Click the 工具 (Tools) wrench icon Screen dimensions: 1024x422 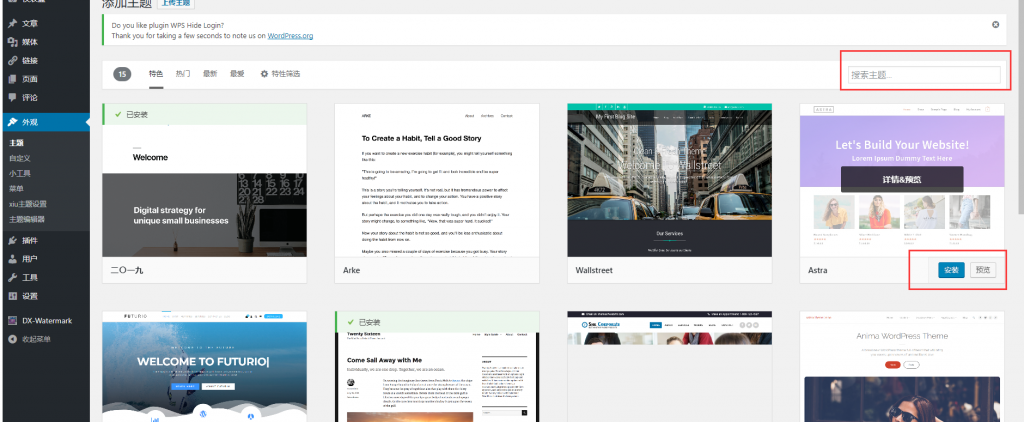pos(12,277)
